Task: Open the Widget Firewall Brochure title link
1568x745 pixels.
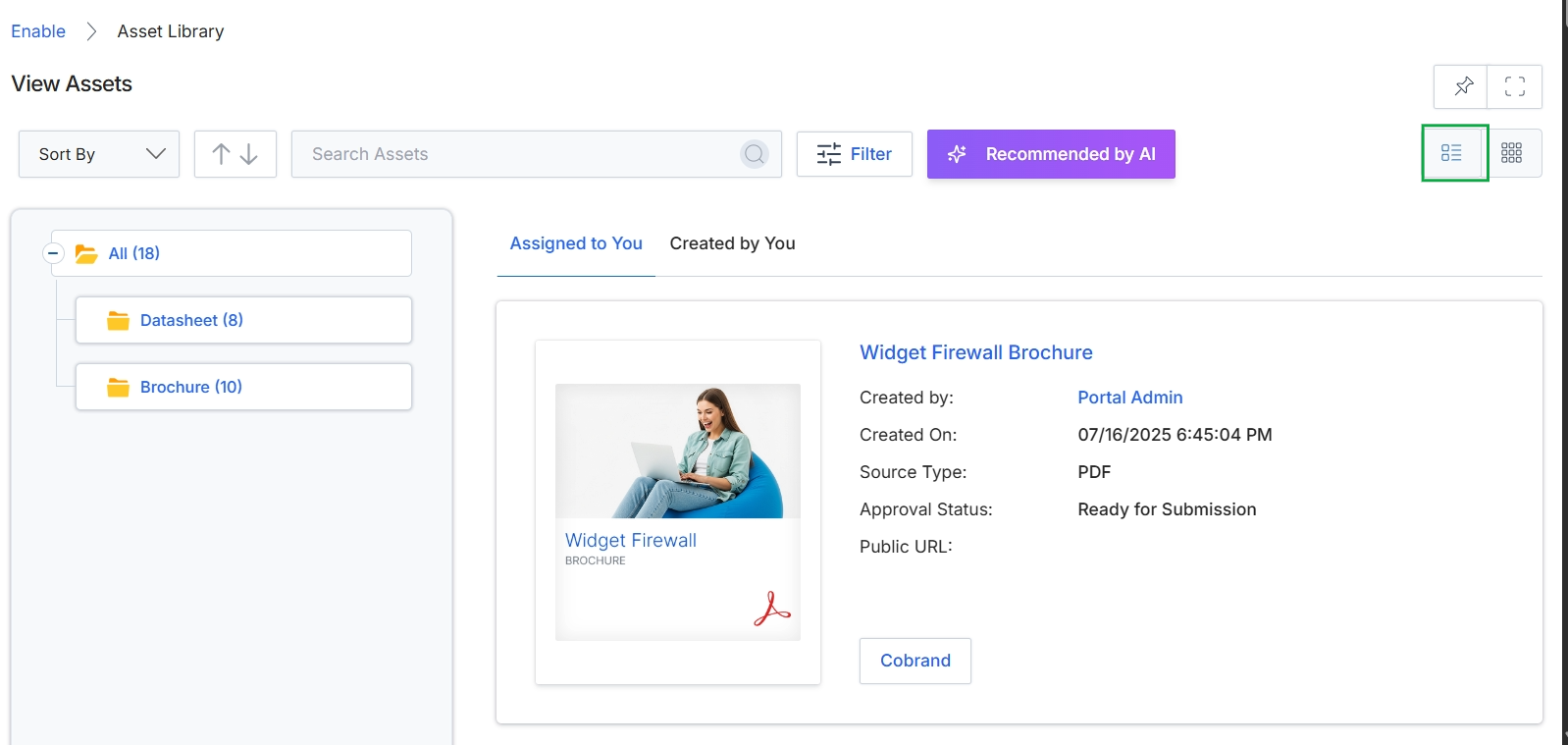Action: tap(976, 352)
